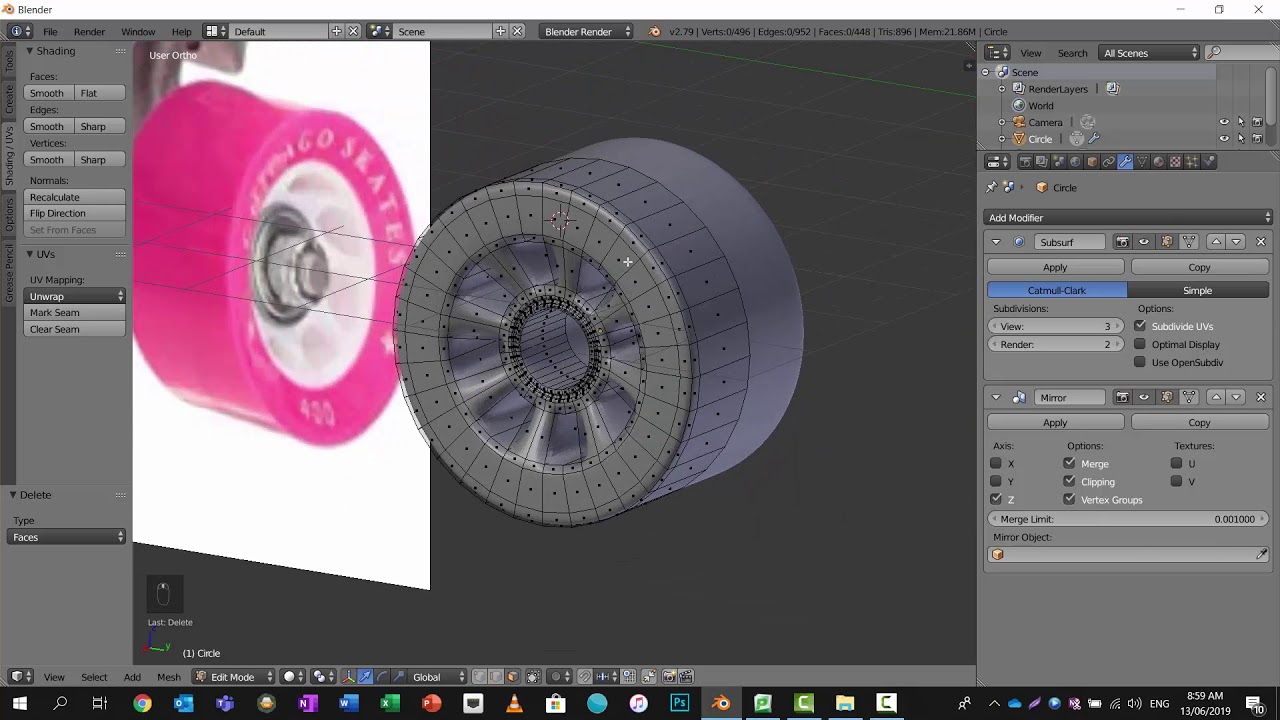Toggle the 3D manipulator widget
Viewport: 1280px width, 720px height.
click(349, 677)
